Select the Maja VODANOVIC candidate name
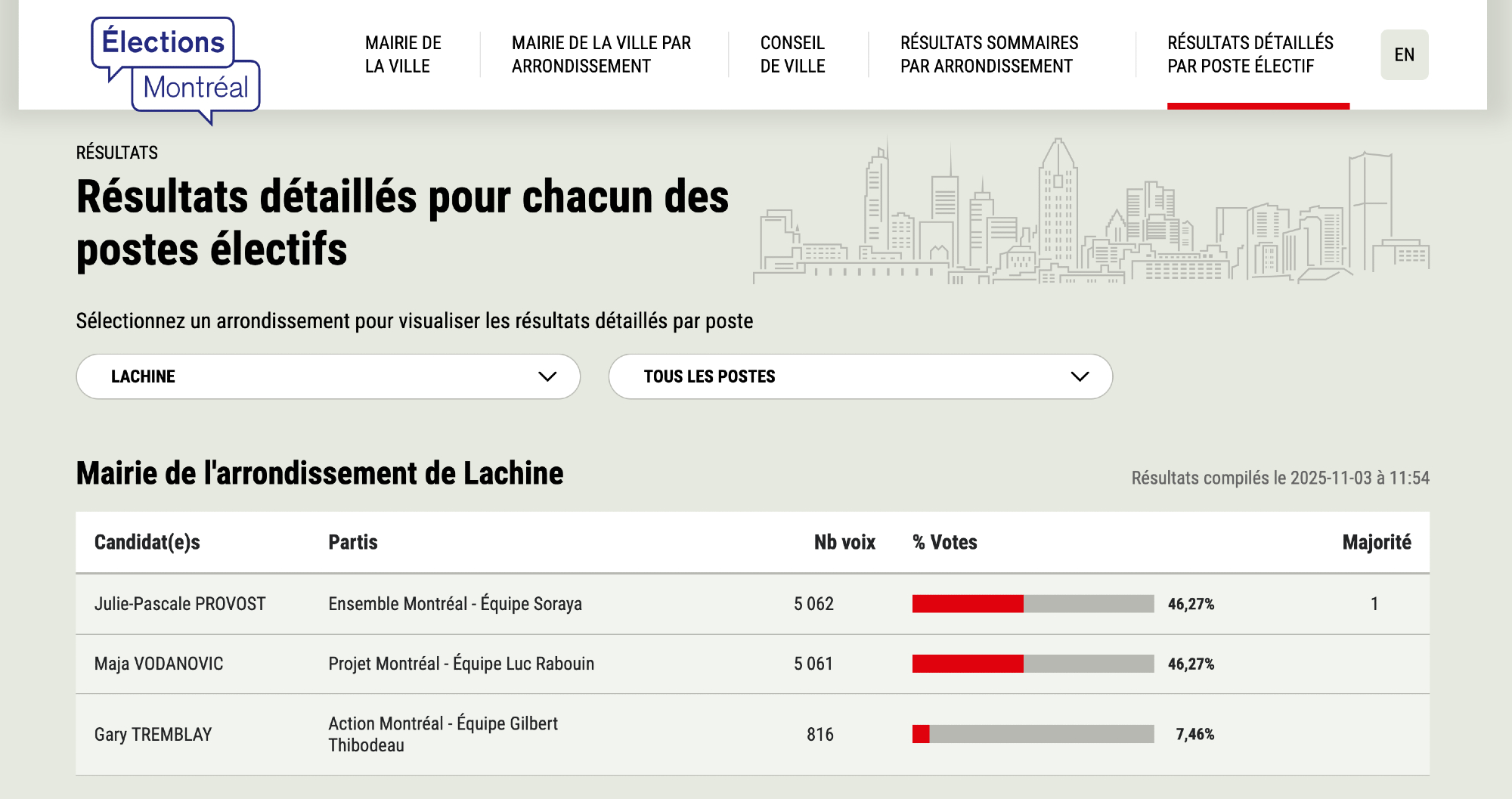Viewport: 1512px width, 799px height. click(159, 664)
